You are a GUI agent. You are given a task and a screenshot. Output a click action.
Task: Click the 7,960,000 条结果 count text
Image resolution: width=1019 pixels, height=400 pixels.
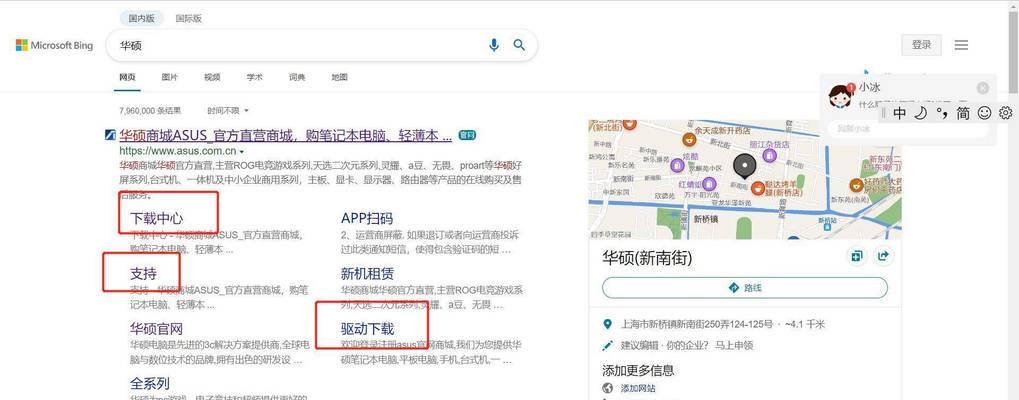click(x=150, y=111)
